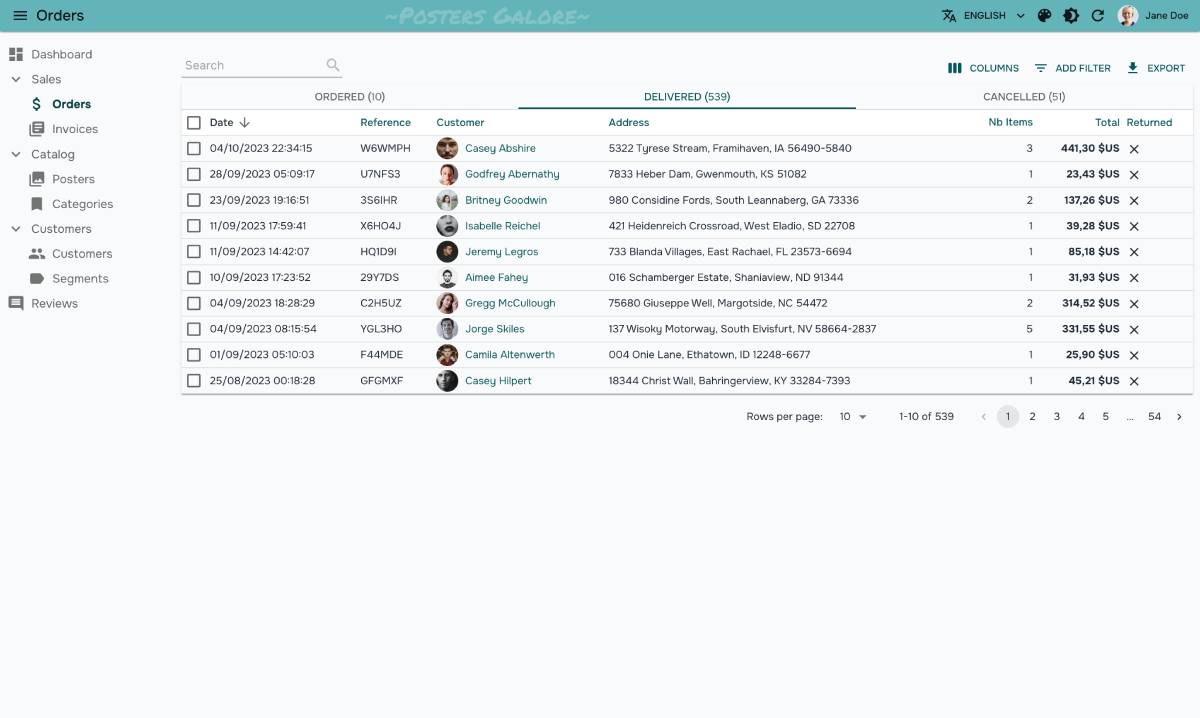Viewport: 1200px width, 718px height.
Task: Click the refresh icon in top bar
Action: tap(1097, 16)
